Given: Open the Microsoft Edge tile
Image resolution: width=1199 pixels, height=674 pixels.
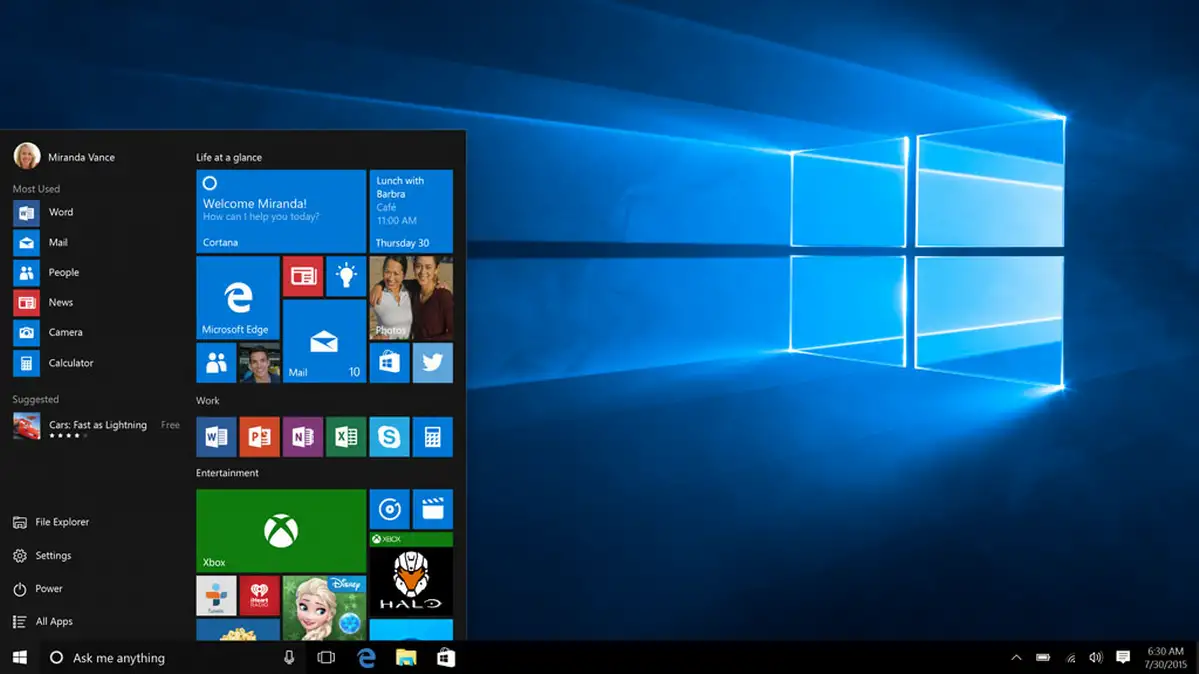Looking at the screenshot, I should click(x=238, y=298).
